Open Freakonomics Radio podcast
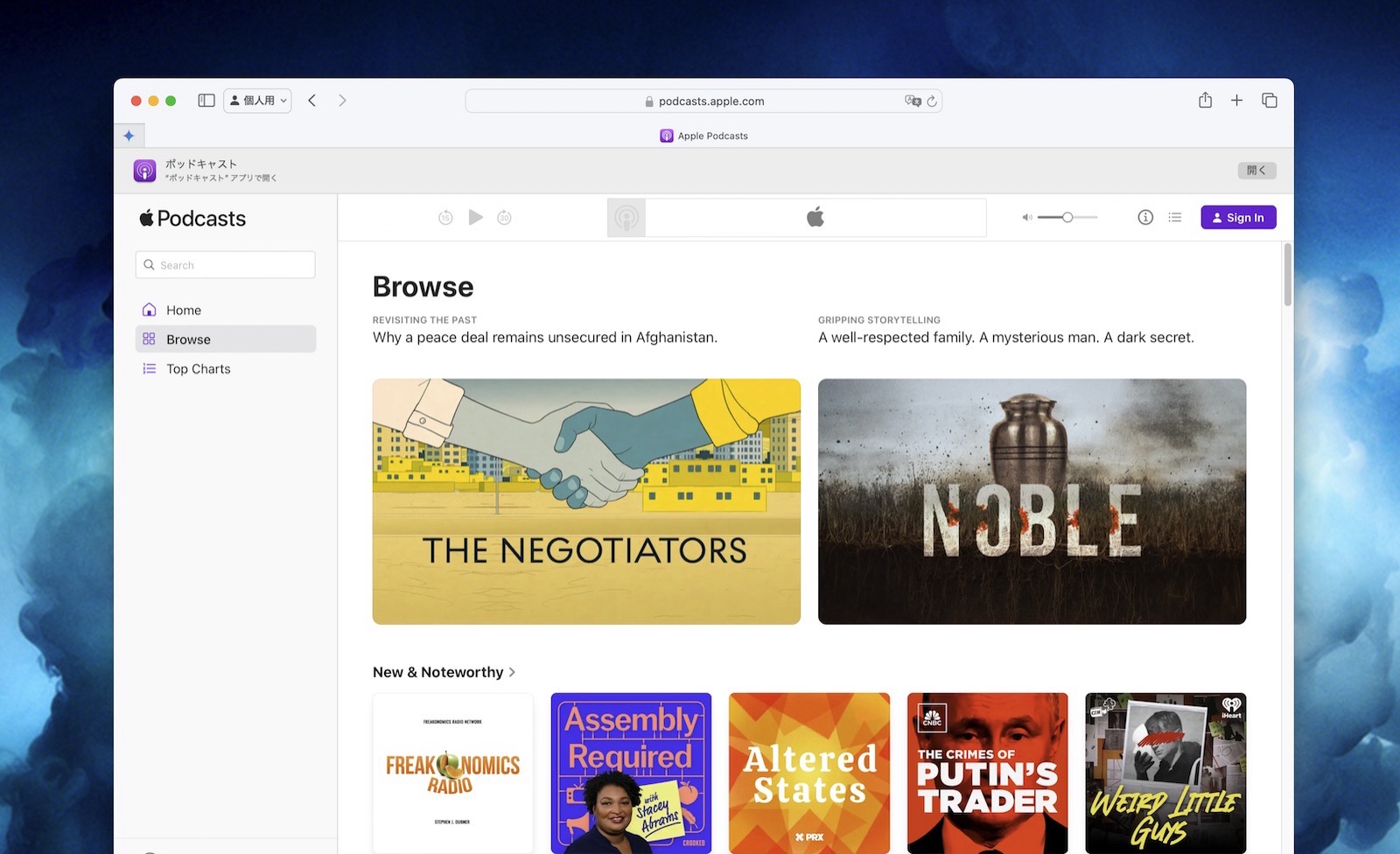 453,773
